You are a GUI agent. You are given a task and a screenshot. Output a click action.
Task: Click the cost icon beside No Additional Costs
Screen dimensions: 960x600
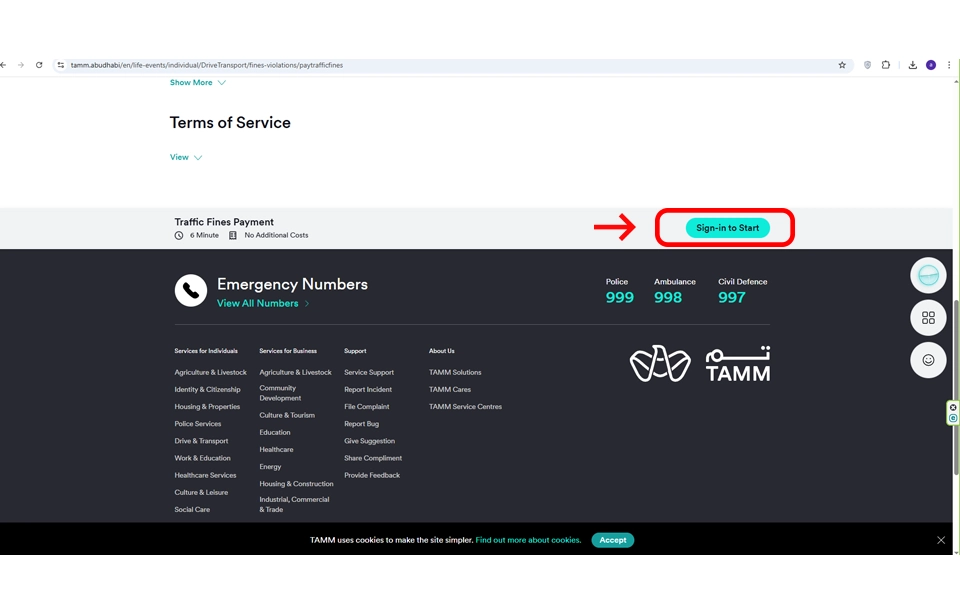(x=233, y=236)
